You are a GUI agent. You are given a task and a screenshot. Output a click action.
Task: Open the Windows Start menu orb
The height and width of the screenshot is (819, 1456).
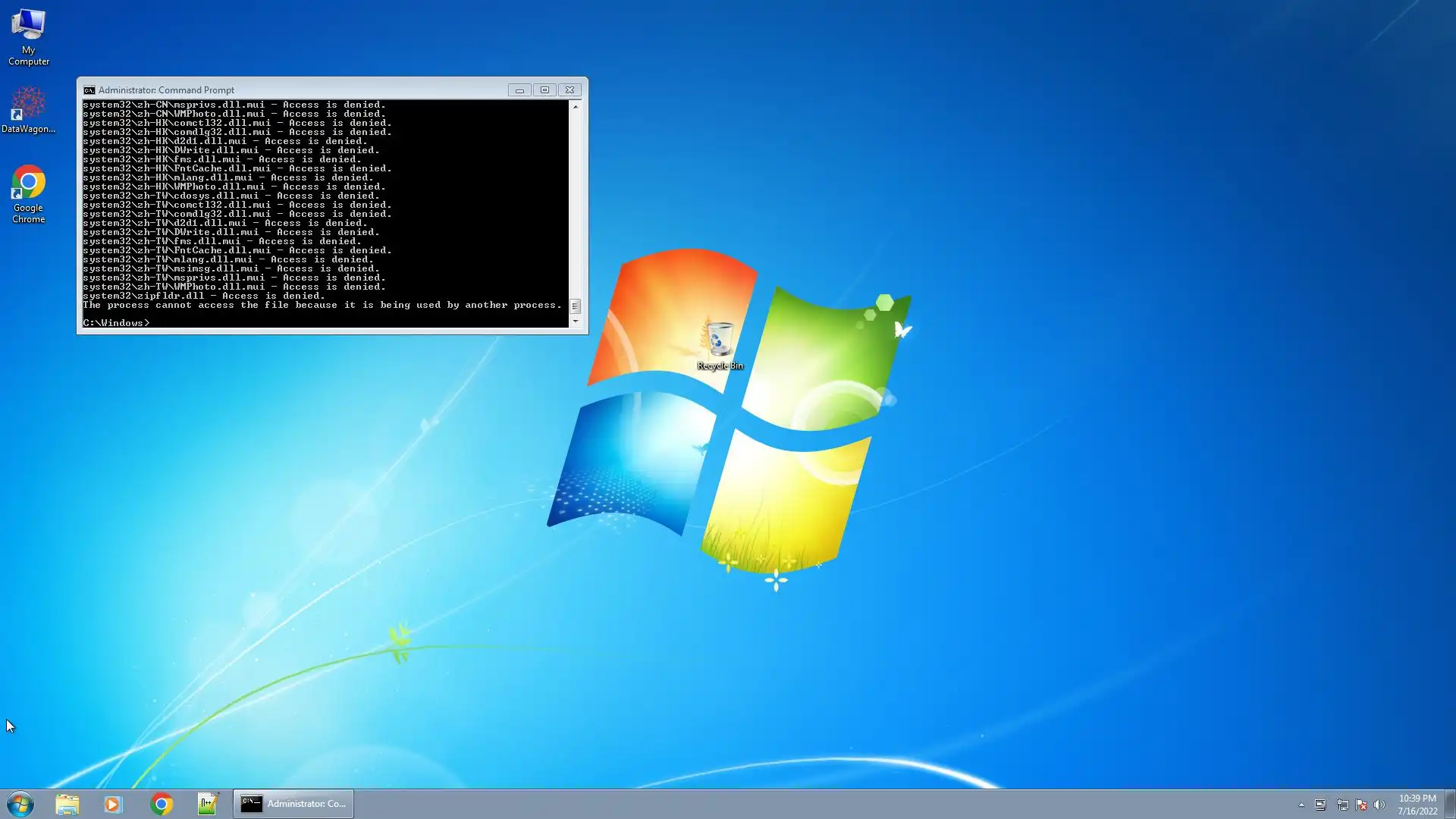pyautogui.click(x=20, y=804)
